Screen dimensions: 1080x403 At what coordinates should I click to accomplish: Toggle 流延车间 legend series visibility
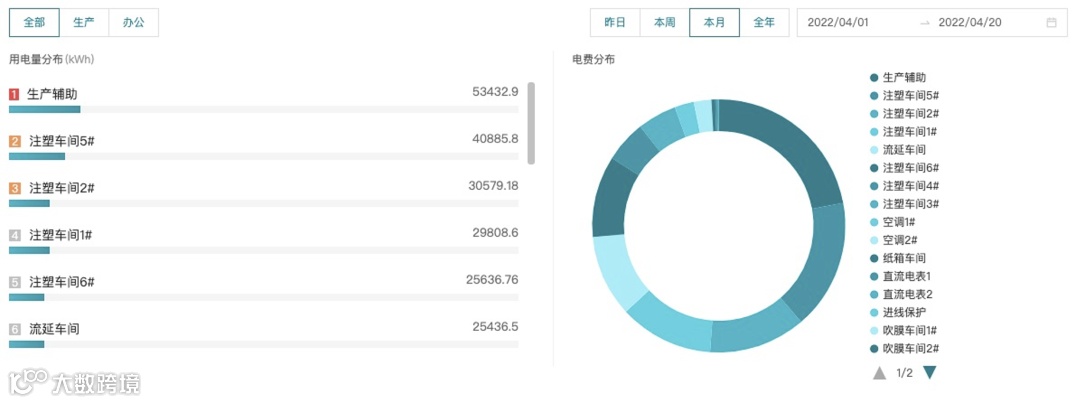[x=903, y=150]
